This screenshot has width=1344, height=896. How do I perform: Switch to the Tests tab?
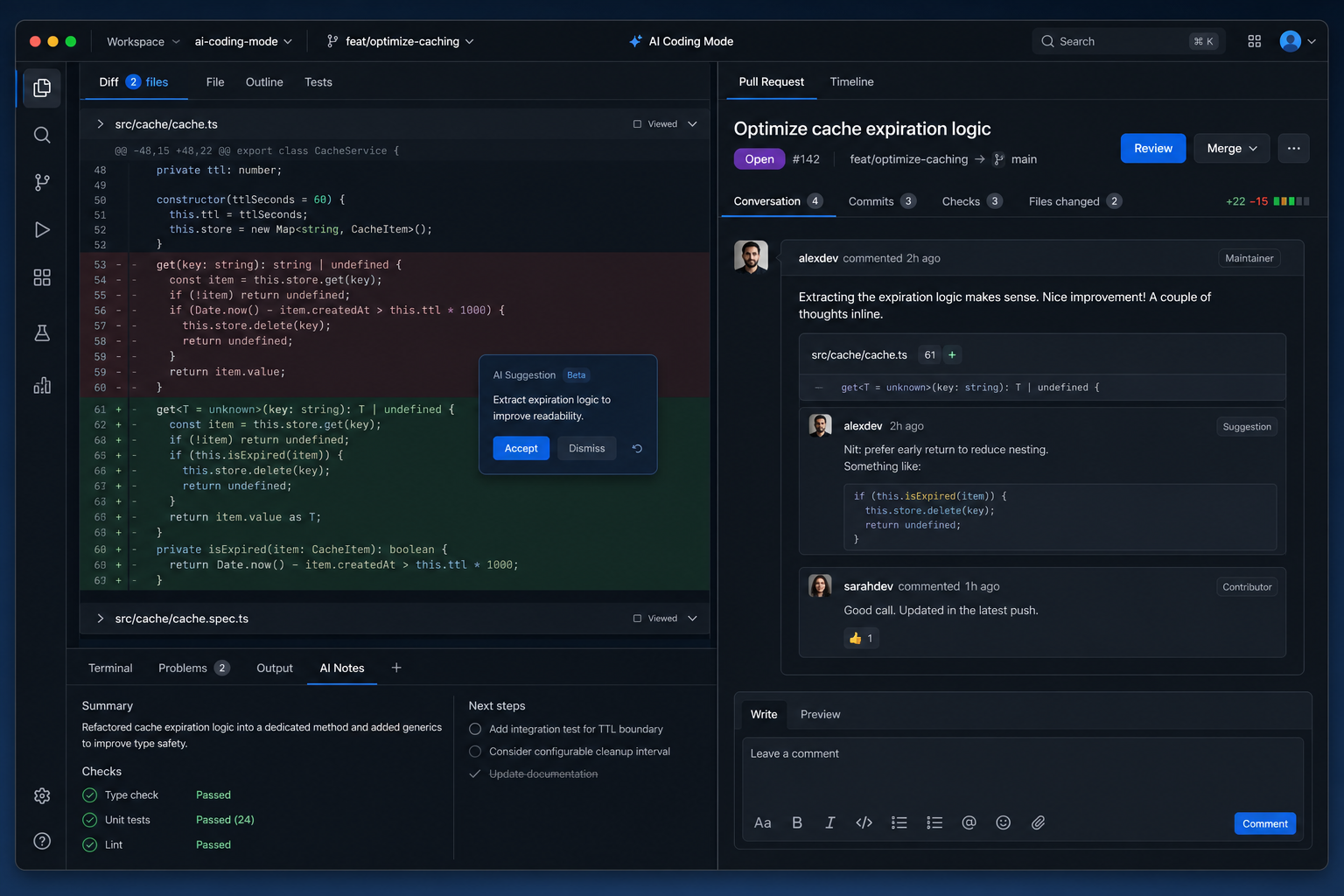(x=318, y=82)
